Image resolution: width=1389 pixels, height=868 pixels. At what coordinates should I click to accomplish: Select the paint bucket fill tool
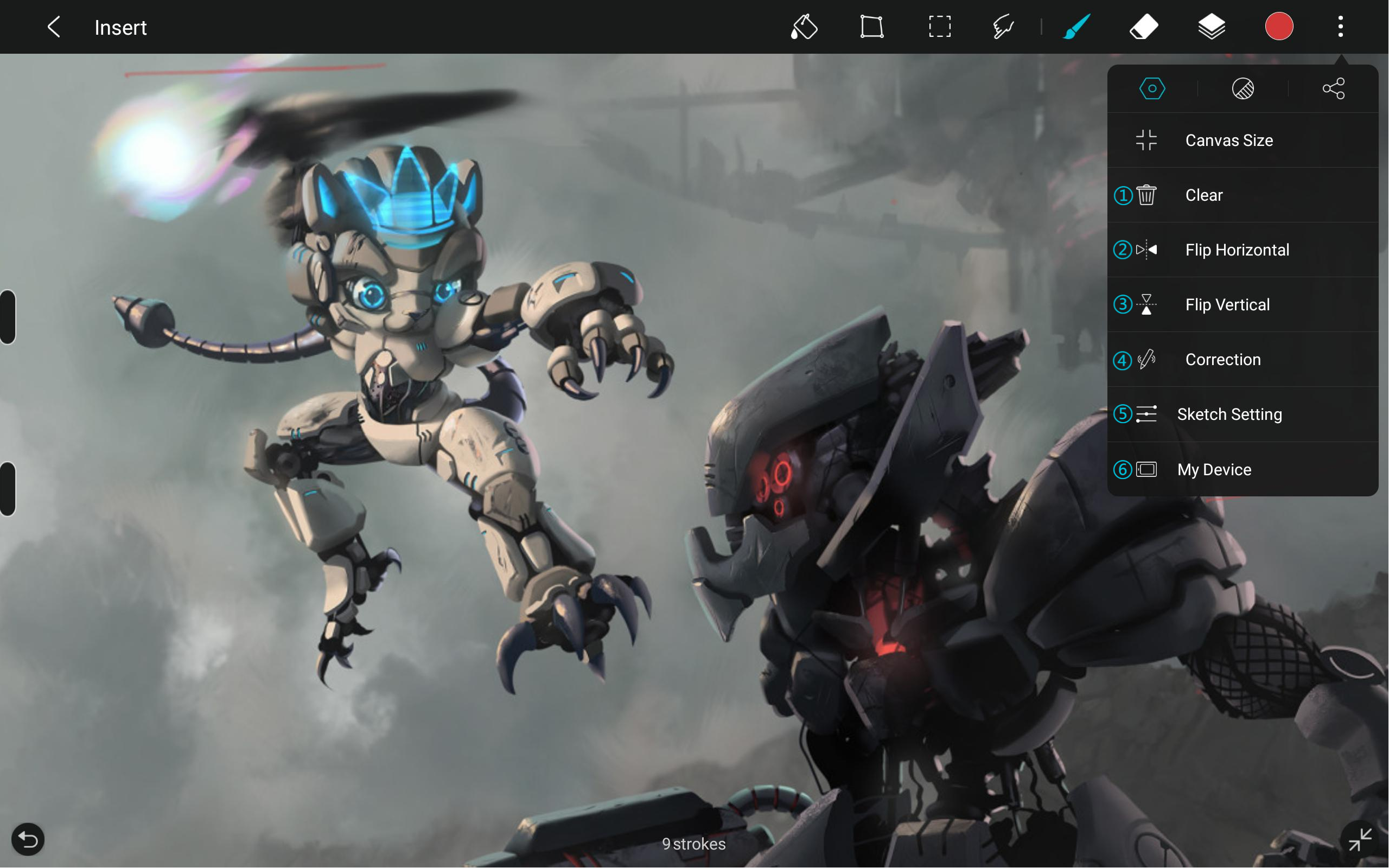pos(804,27)
